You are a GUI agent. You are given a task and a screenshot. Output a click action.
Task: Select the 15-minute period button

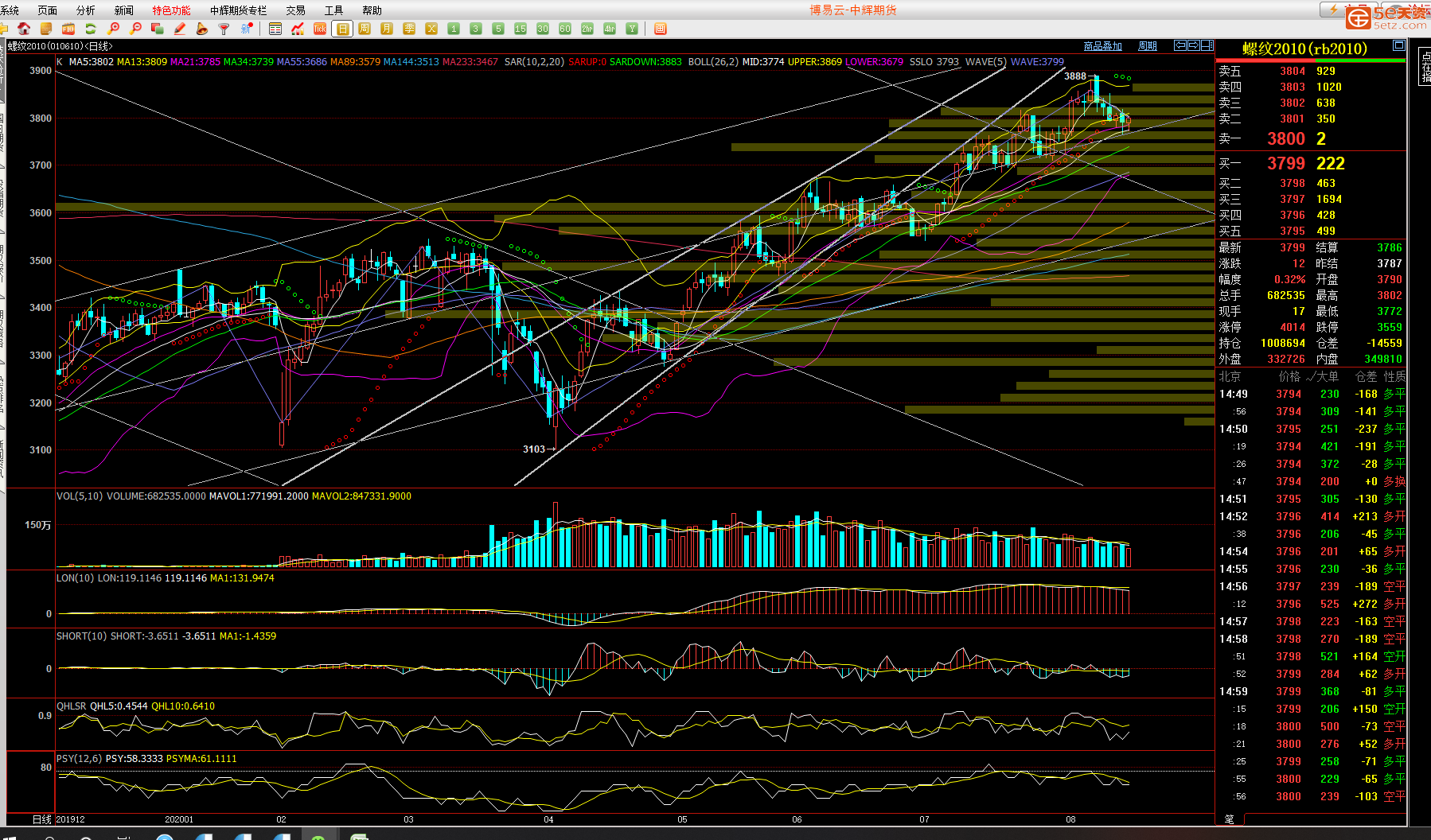click(x=521, y=29)
